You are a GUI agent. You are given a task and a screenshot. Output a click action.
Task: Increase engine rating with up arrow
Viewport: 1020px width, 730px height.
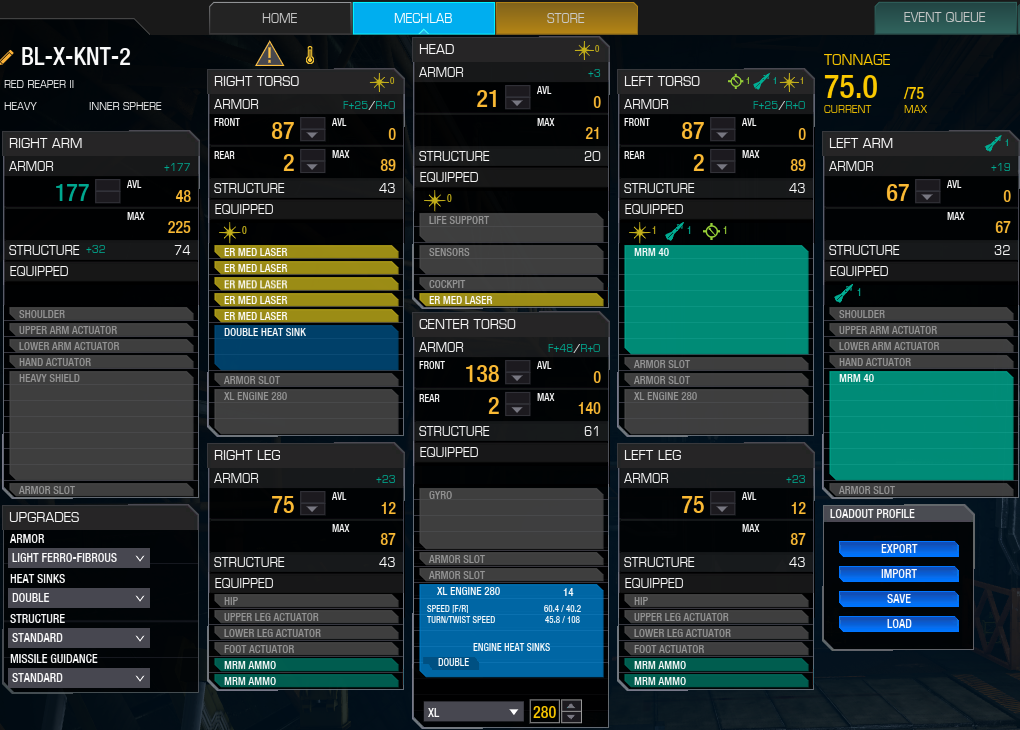tap(571, 706)
